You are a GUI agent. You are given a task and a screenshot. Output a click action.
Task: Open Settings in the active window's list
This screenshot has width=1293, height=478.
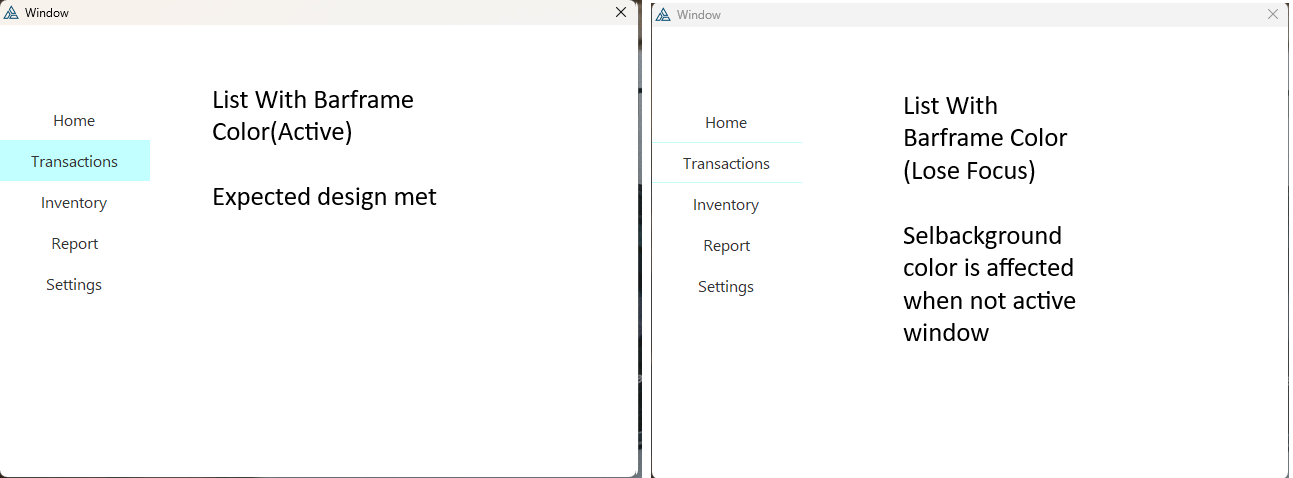pyautogui.click(x=74, y=285)
